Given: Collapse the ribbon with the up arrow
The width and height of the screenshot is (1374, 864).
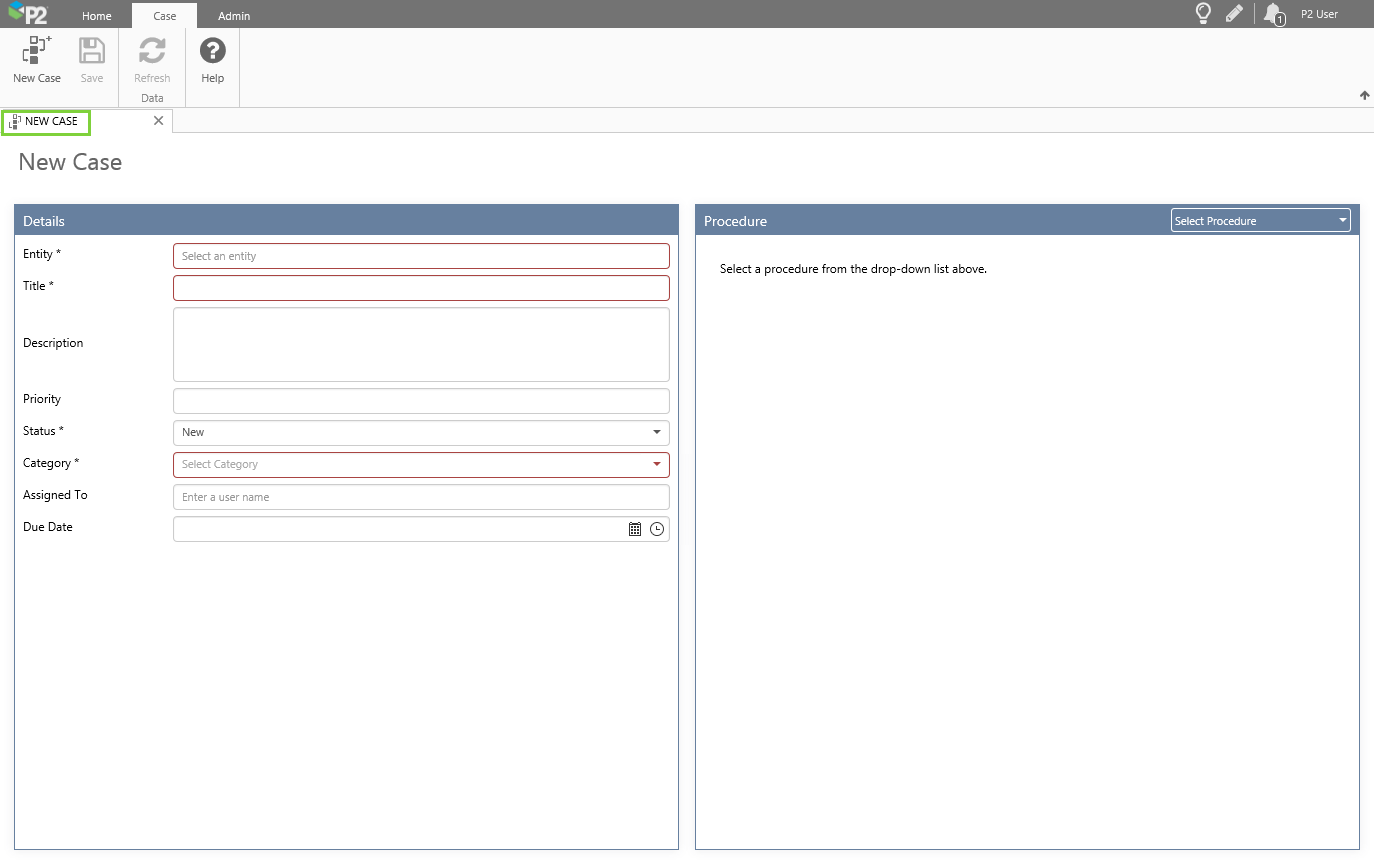Looking at the screenshot, I should (1364, 96).
